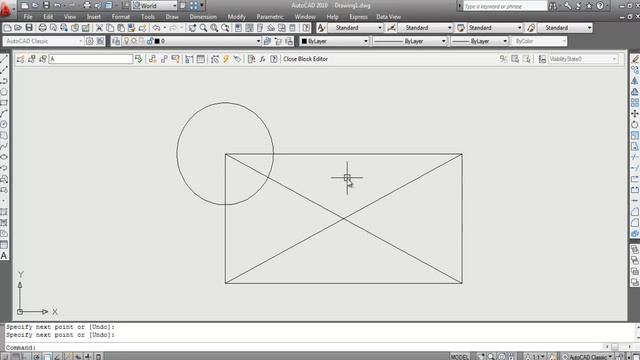This screenshot has width=640, height=360.
Task: Open the File menu
Action: point(28,17)
